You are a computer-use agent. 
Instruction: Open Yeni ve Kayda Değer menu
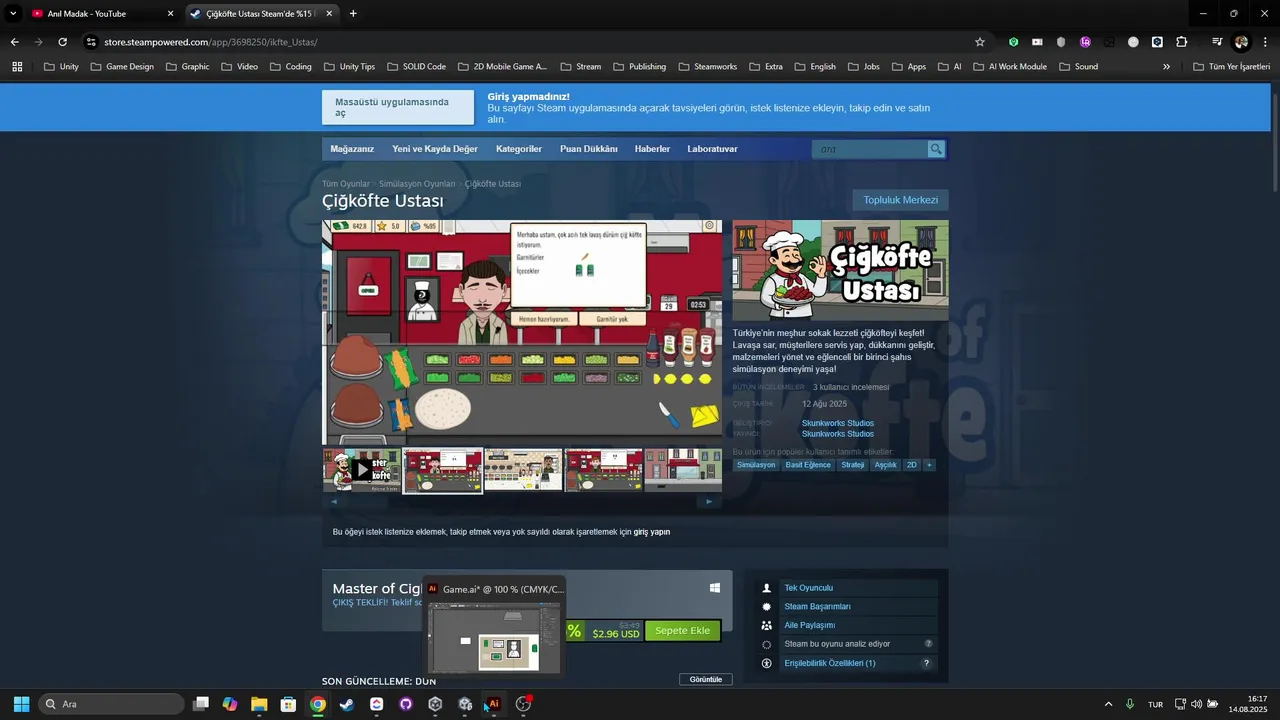435,149
